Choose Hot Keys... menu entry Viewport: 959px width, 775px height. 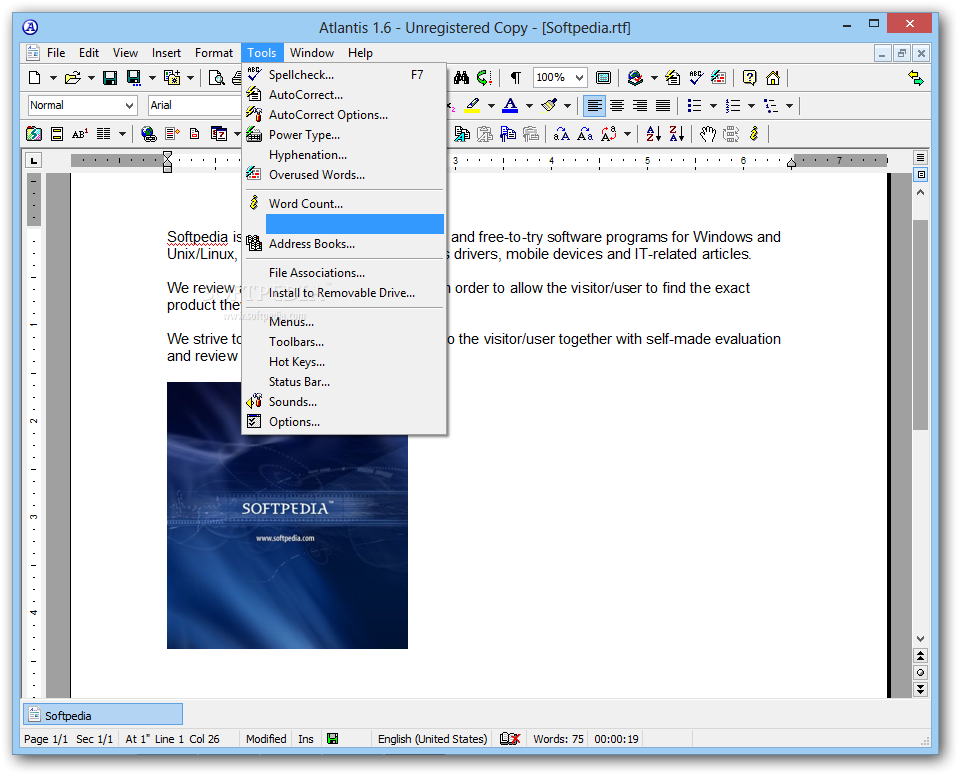[x=344, y=362]
